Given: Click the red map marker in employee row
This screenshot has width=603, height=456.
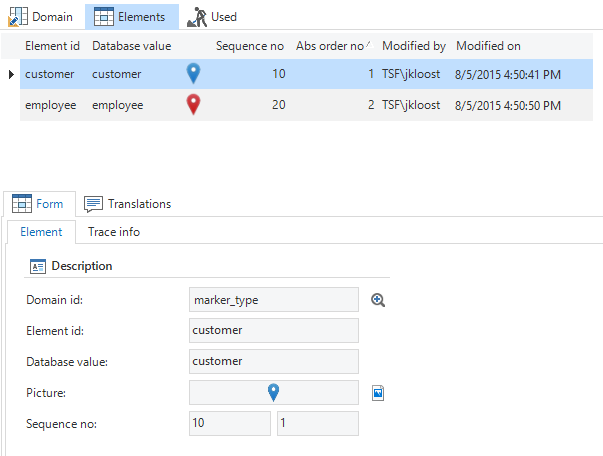Looking at the screenshot, I should [194, 105].
